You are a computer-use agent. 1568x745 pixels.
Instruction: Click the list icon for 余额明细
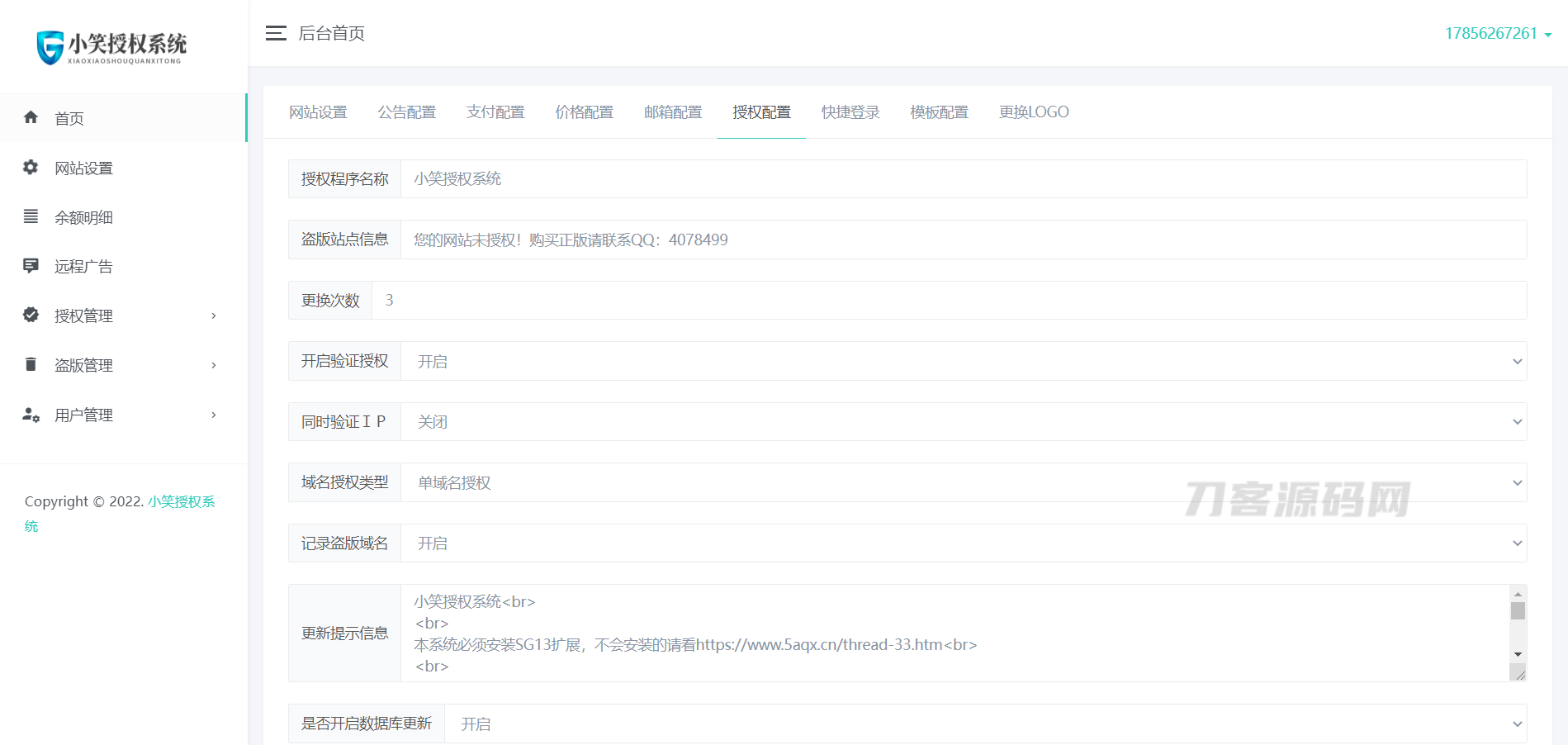(31, 216)
